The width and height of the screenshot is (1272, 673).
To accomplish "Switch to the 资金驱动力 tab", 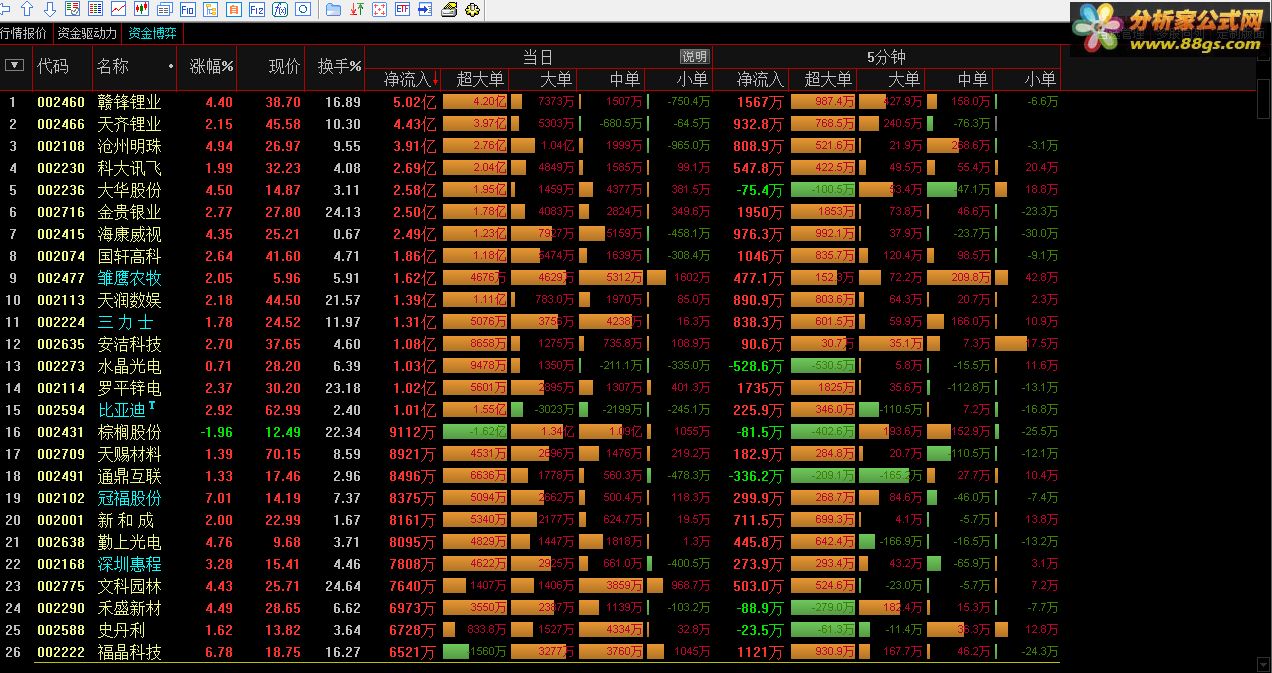I will (87, 33).
